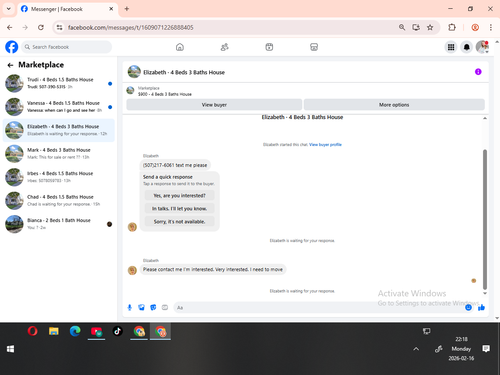Viewport: 500px width, 375px height.
Task: Send quick response 'Sorry, it's not available.'
Action: pyautogui.click(x=179, y=221)
